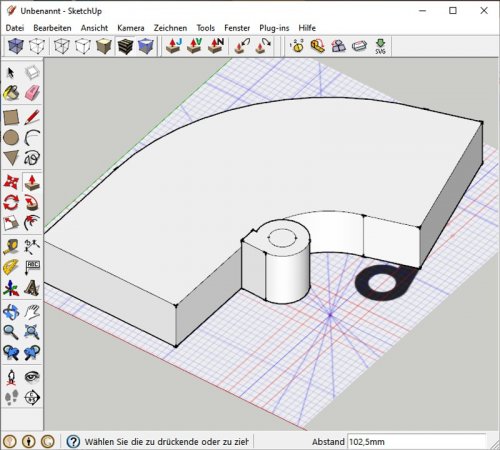The height and width of the screenshot is (450, 500).
Task: Switch to Wireframe display style
Action: pyautogui.click(x=62, y=46)
